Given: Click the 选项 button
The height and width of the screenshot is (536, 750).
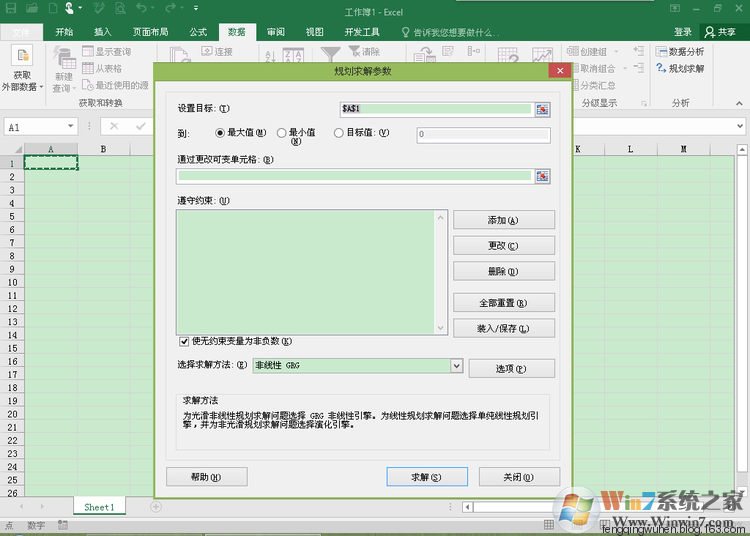Looking at the screenshot, I should pos(511,369).
